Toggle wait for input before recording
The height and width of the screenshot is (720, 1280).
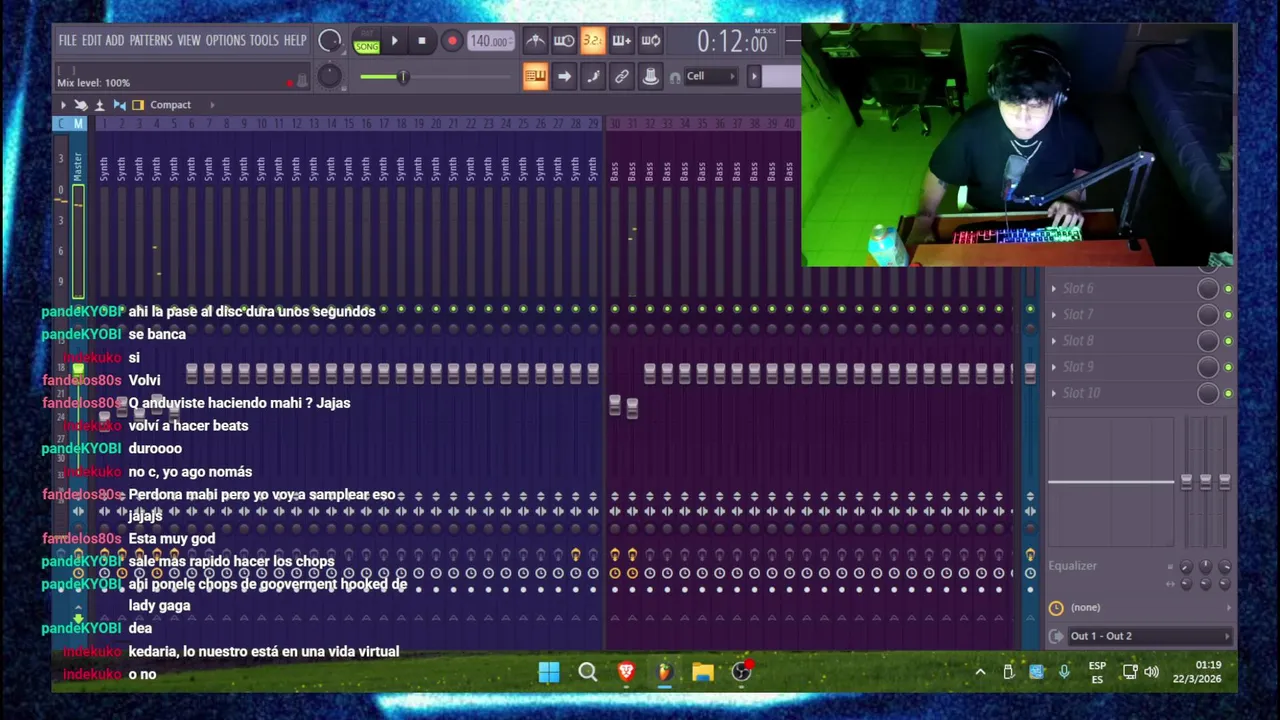(564, 41)
